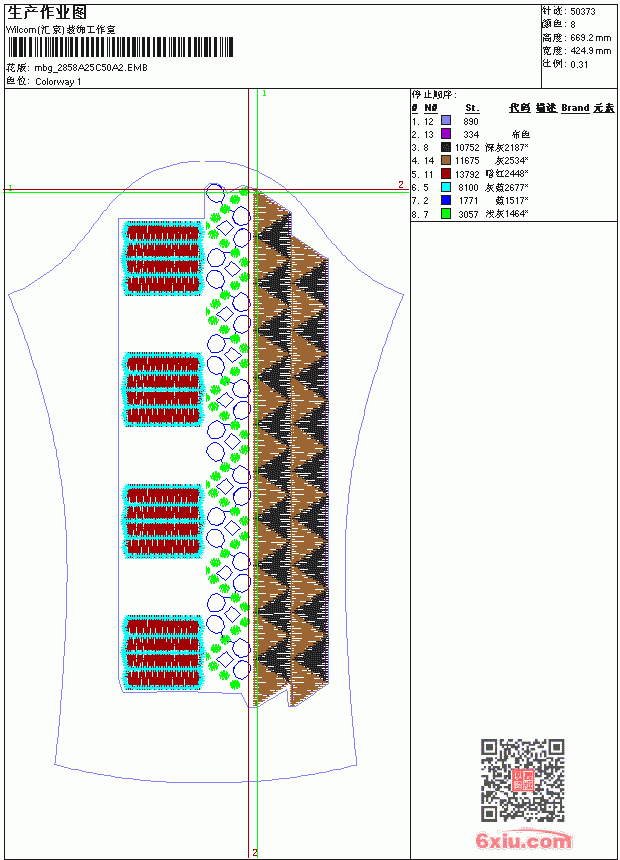Click the topmost red embroidered block

[x=163, y=258]
